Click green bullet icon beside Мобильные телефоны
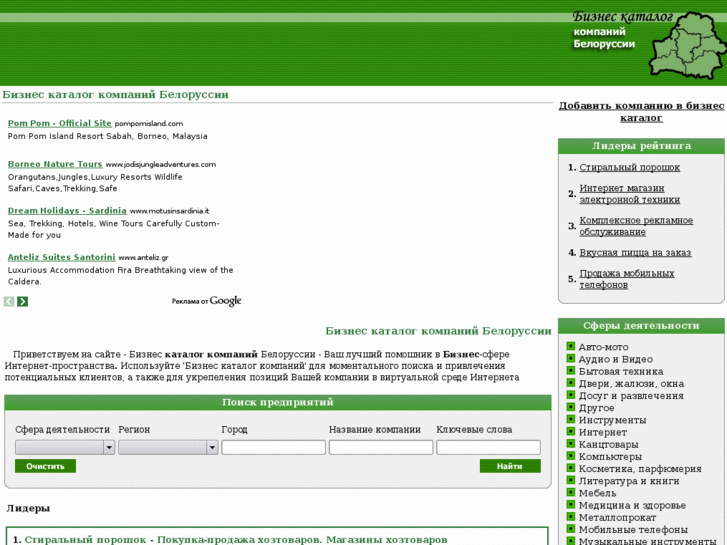727x545 pixels. click(x=571, y=529)
